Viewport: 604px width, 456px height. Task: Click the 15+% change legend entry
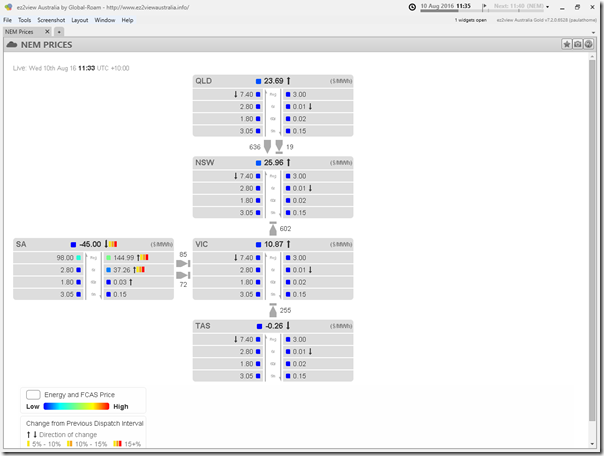pos(127,444)
